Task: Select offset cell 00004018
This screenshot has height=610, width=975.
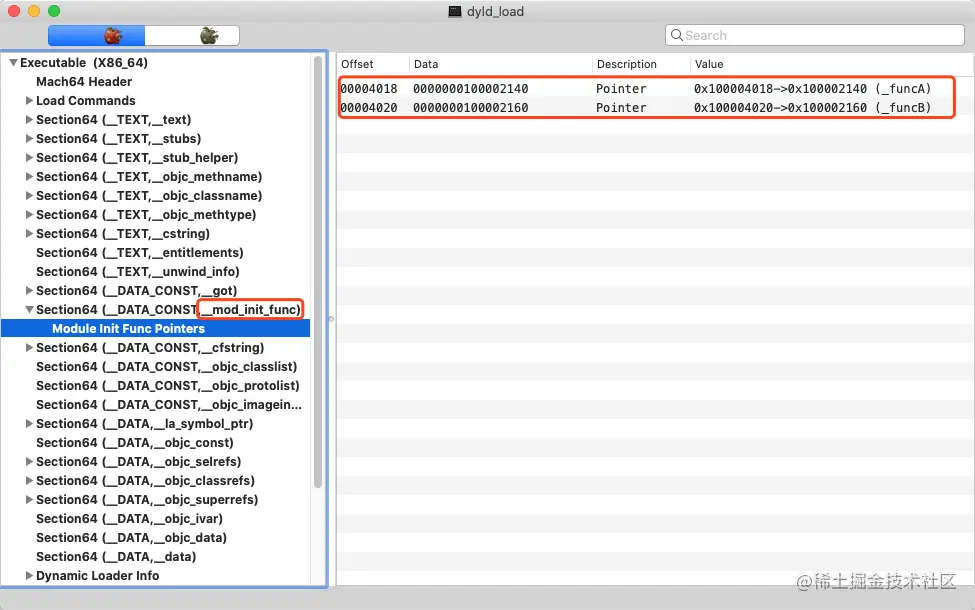Action: [369, 89]
